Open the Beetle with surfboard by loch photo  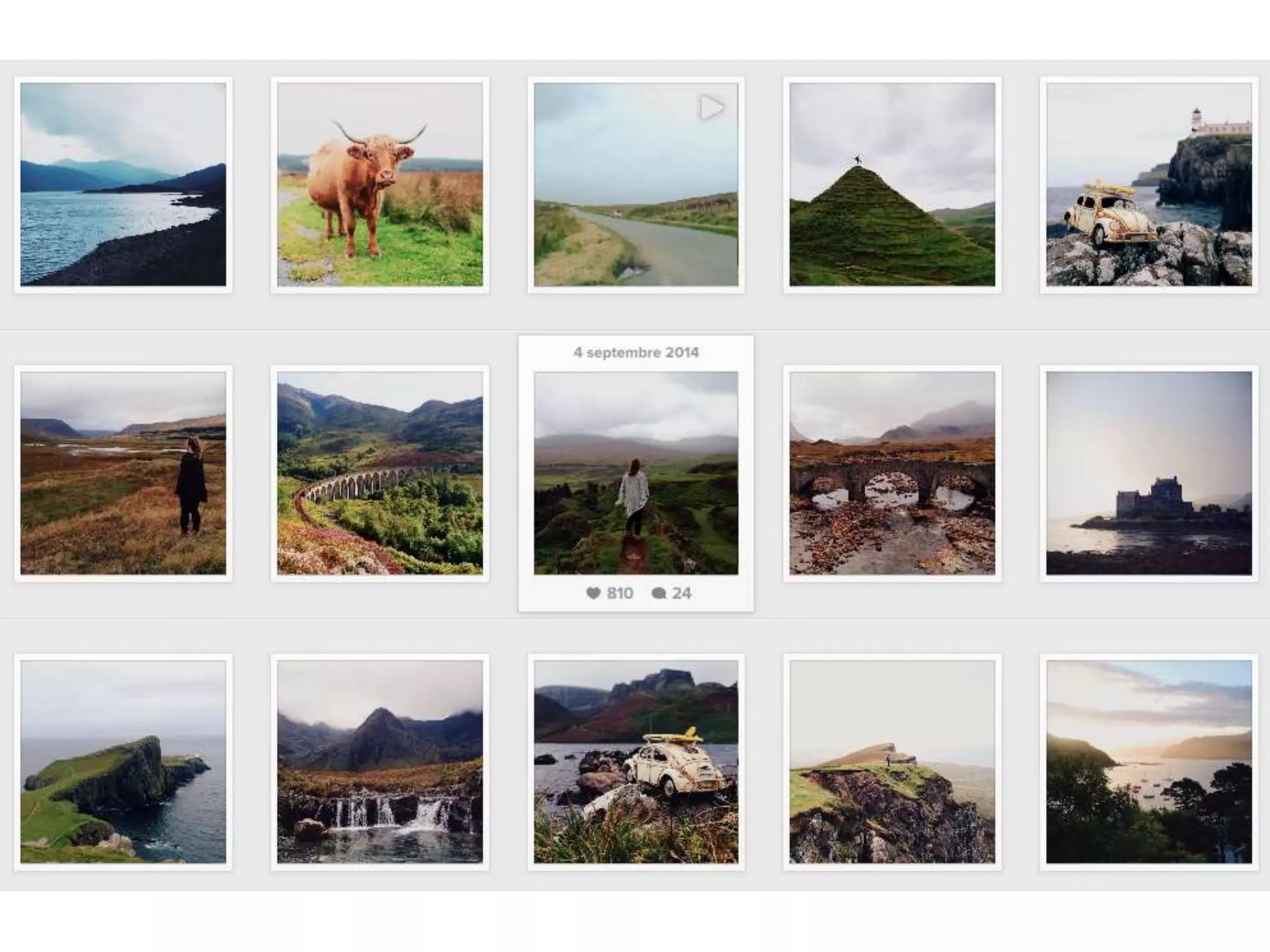point(636,762)
